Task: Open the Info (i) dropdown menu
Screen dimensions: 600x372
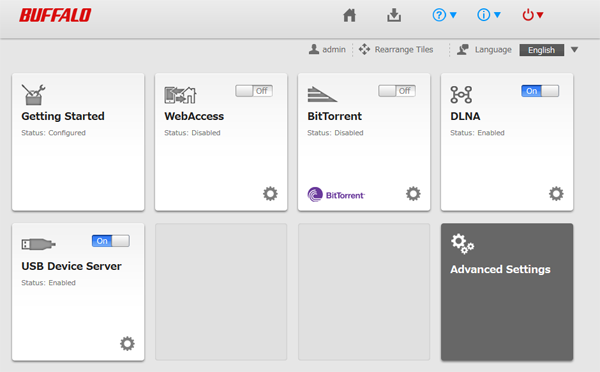Action: (489, 15)
